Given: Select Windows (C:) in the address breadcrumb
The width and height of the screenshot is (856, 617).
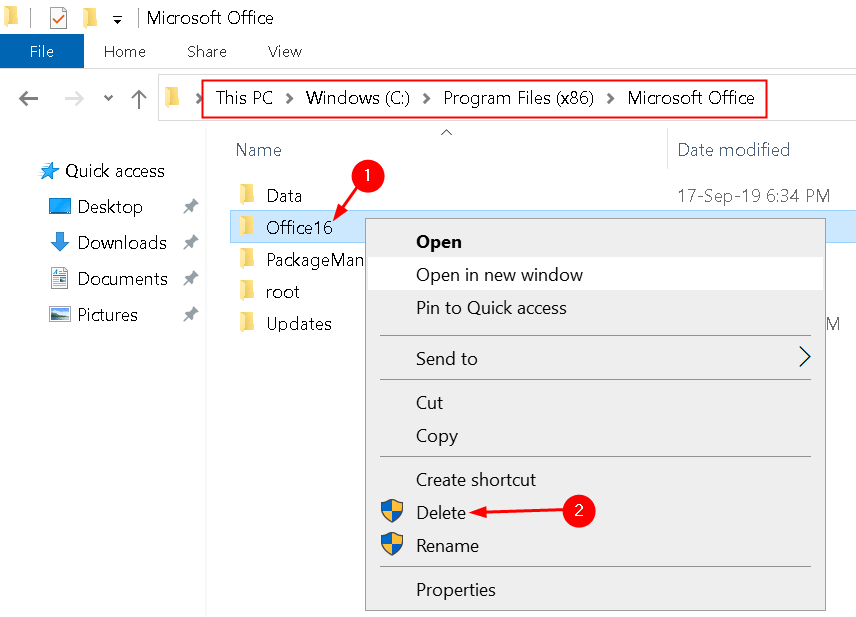Looking at the screenshot, I should (x=358, y=98).
